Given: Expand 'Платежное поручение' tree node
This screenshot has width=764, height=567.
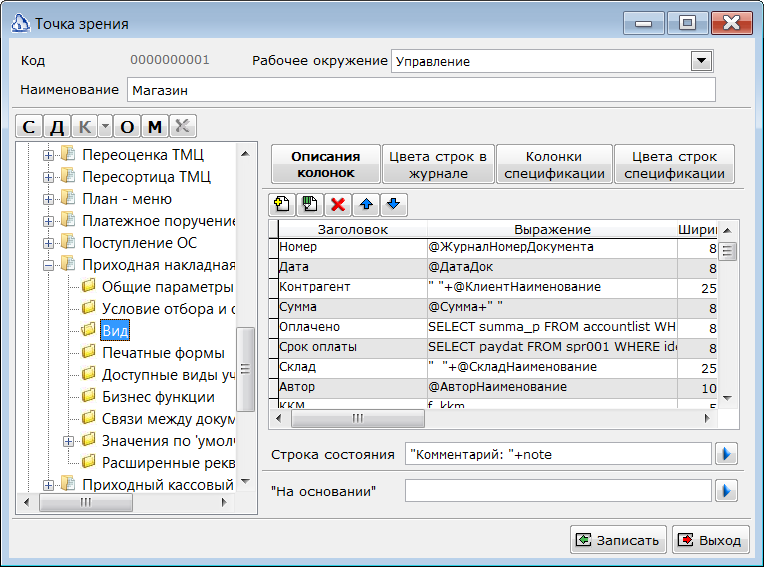Looking at the screenshot, I should click(x=48, y=221).
